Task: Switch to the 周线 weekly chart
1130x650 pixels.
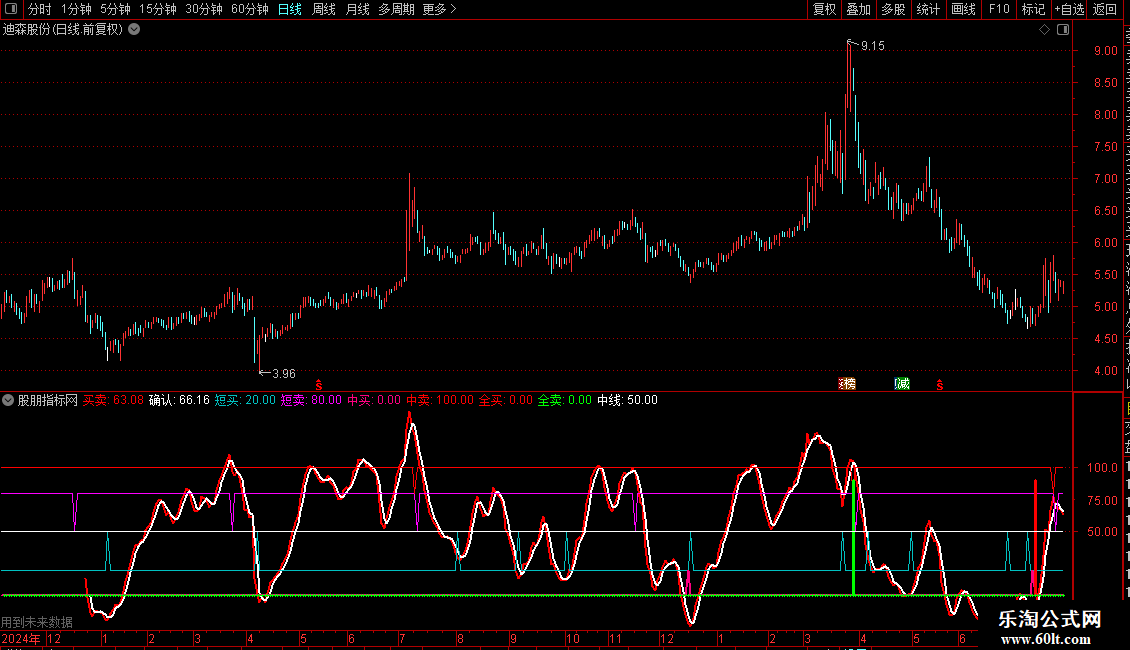Action: click(324, 9)
